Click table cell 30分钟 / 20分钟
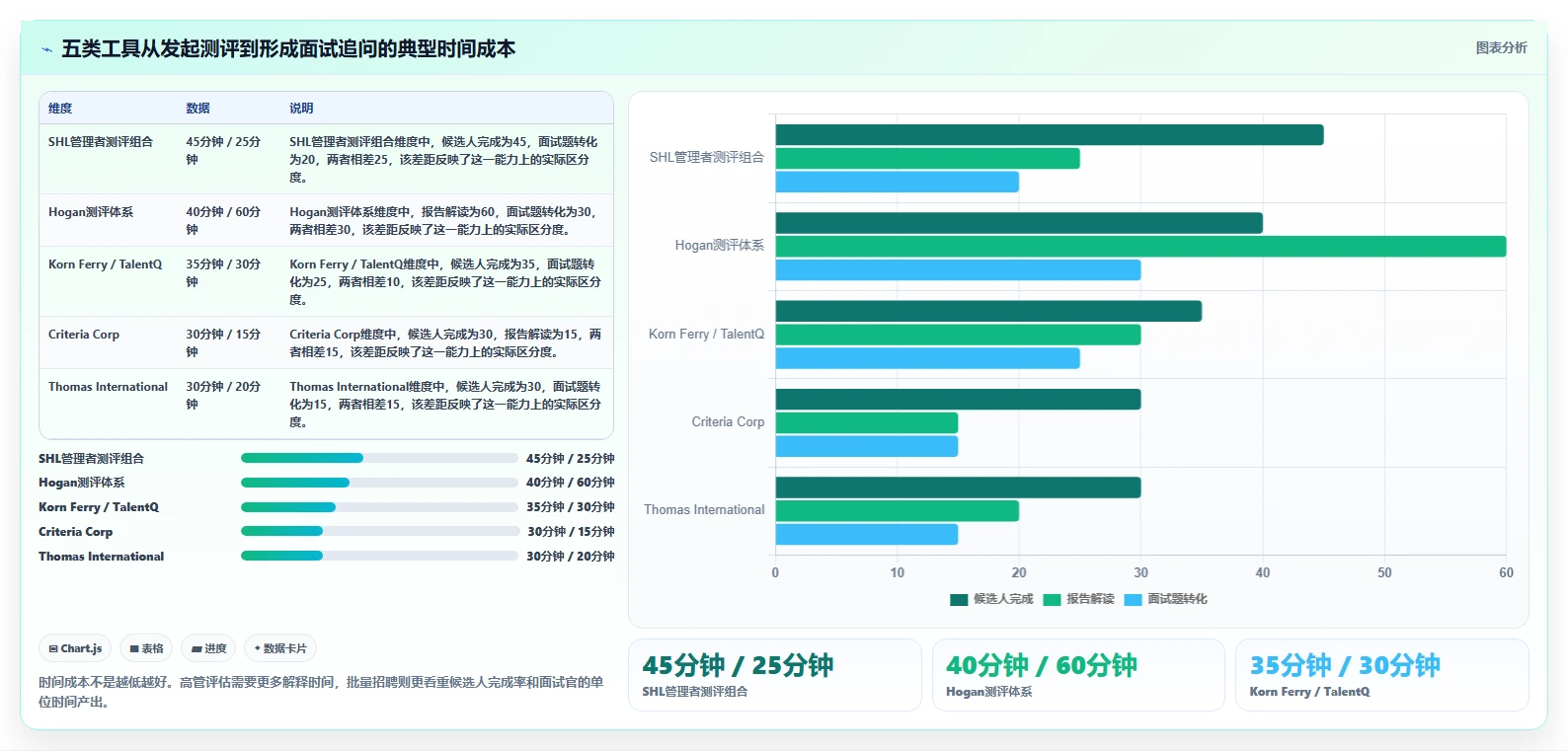Screen dimensions: 1568x751 click(x=223, y=396)
